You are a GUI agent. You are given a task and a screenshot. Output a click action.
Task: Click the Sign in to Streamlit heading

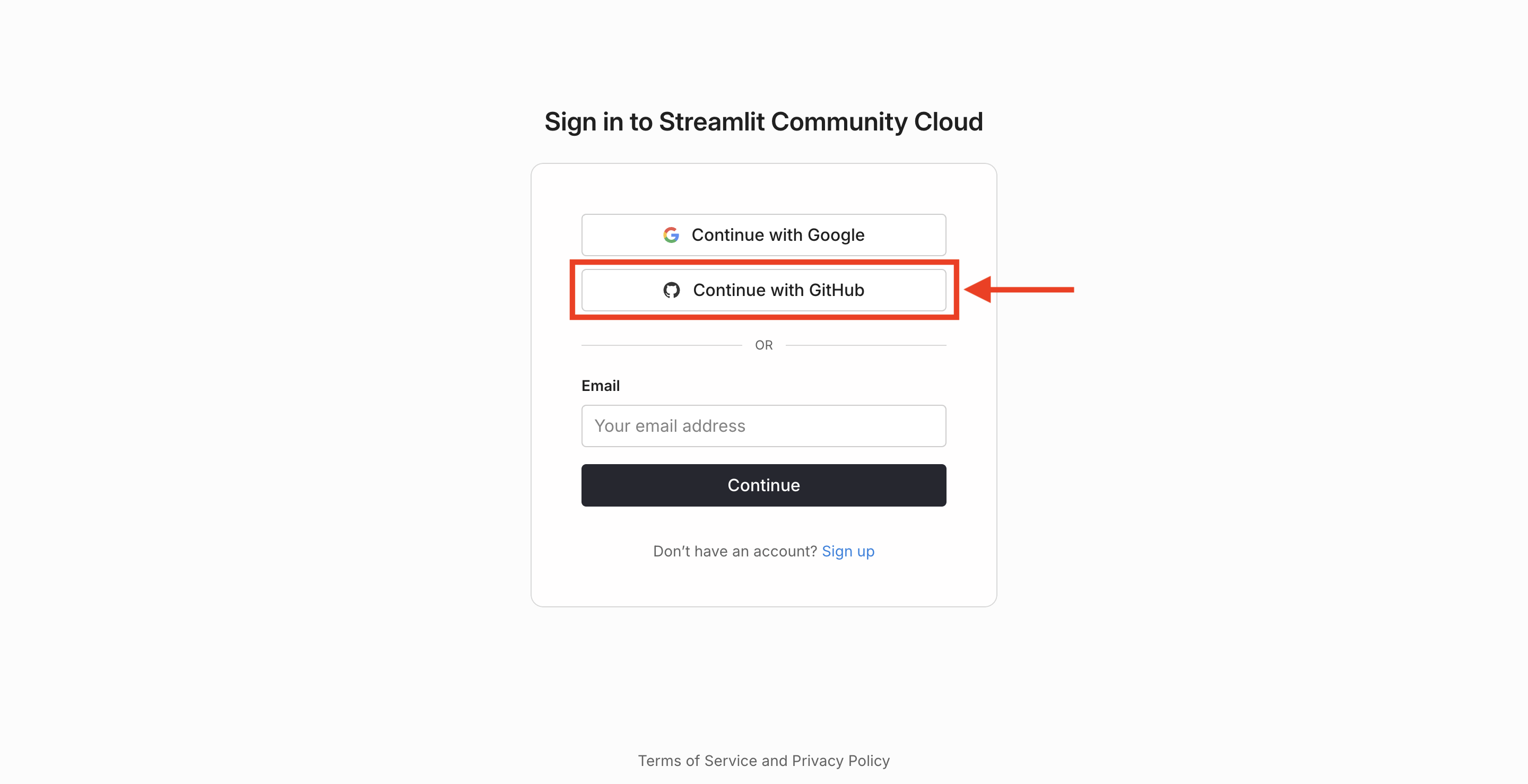763,121
